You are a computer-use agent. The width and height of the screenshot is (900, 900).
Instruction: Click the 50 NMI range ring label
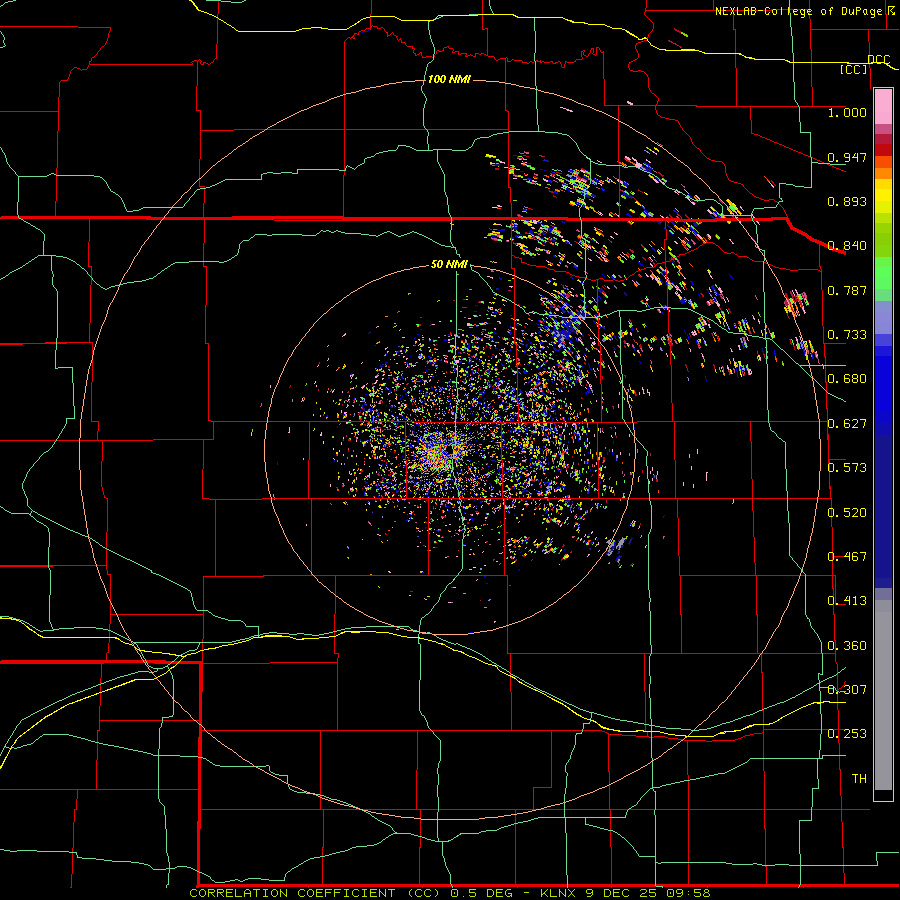coord(449,264)
